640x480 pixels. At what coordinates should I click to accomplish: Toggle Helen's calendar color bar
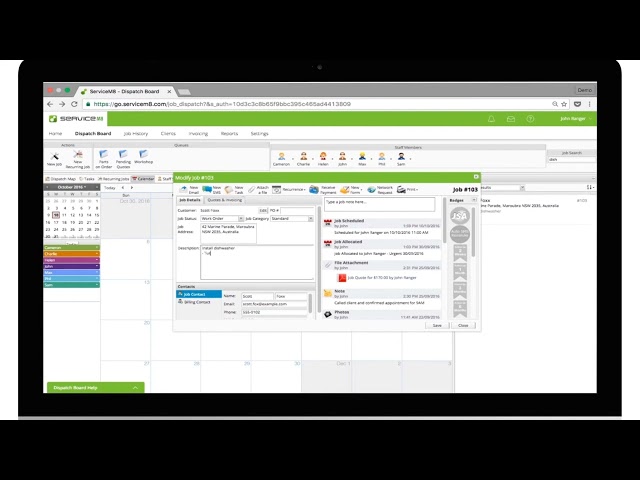pyautogui.click(x=71, y=260)
